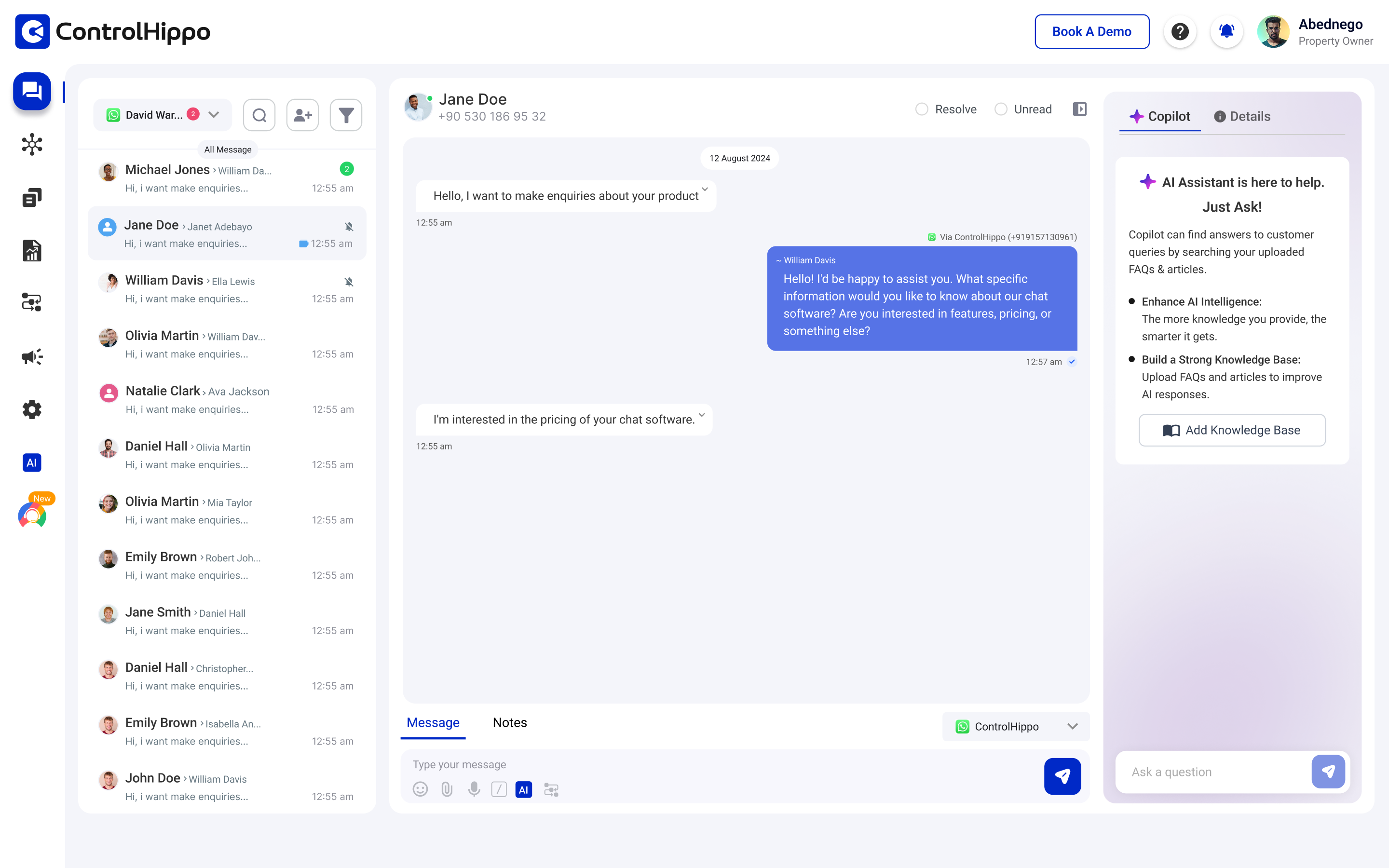Open the Broadcast megaphone icon in sidebar
This screenshot has width=1389, height=868.
[x=31, y=356]
